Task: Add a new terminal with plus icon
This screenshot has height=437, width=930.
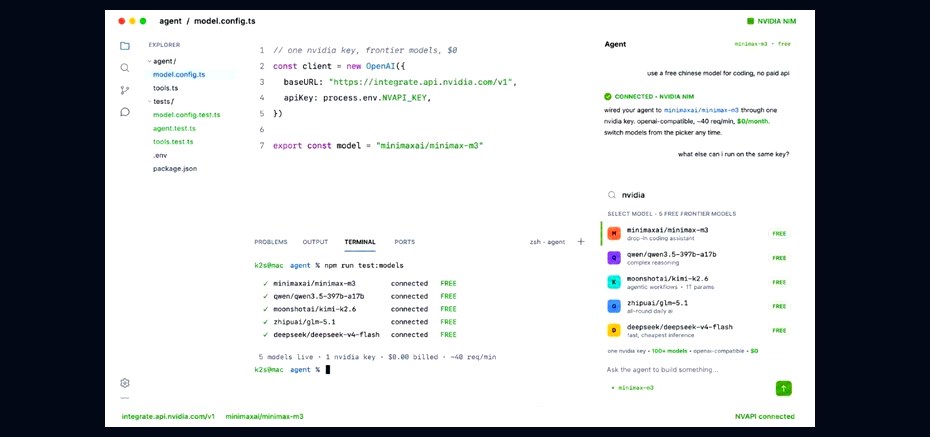Action: (x=581, y=241)
